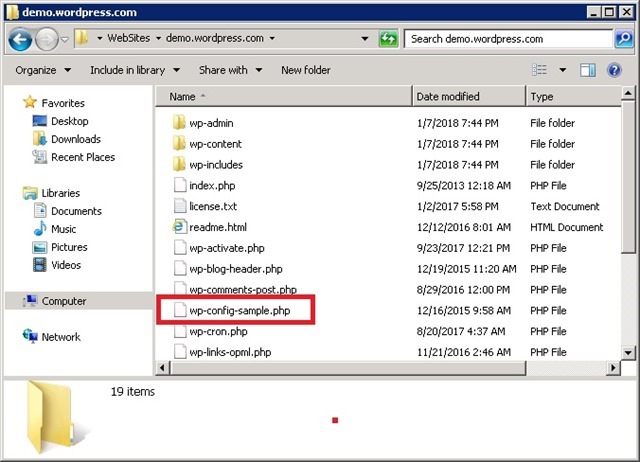Click the date 9/25/2013 12:18 AM
The width and height of the screenshot is (640, 462).
464,186
